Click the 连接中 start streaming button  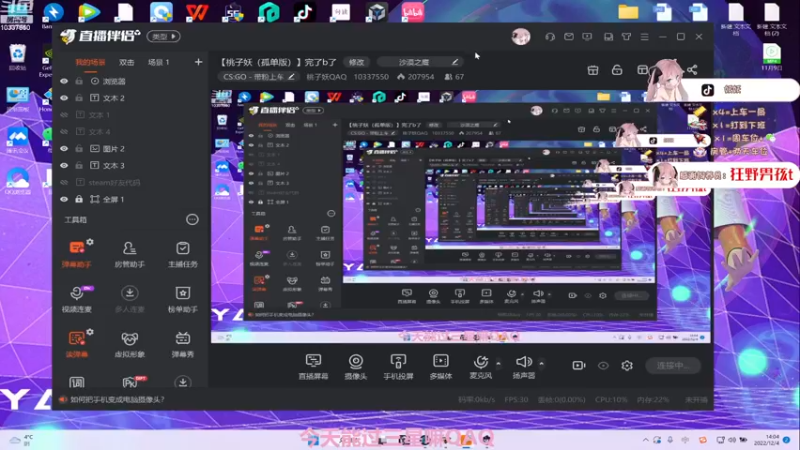[x=672, y=365]
